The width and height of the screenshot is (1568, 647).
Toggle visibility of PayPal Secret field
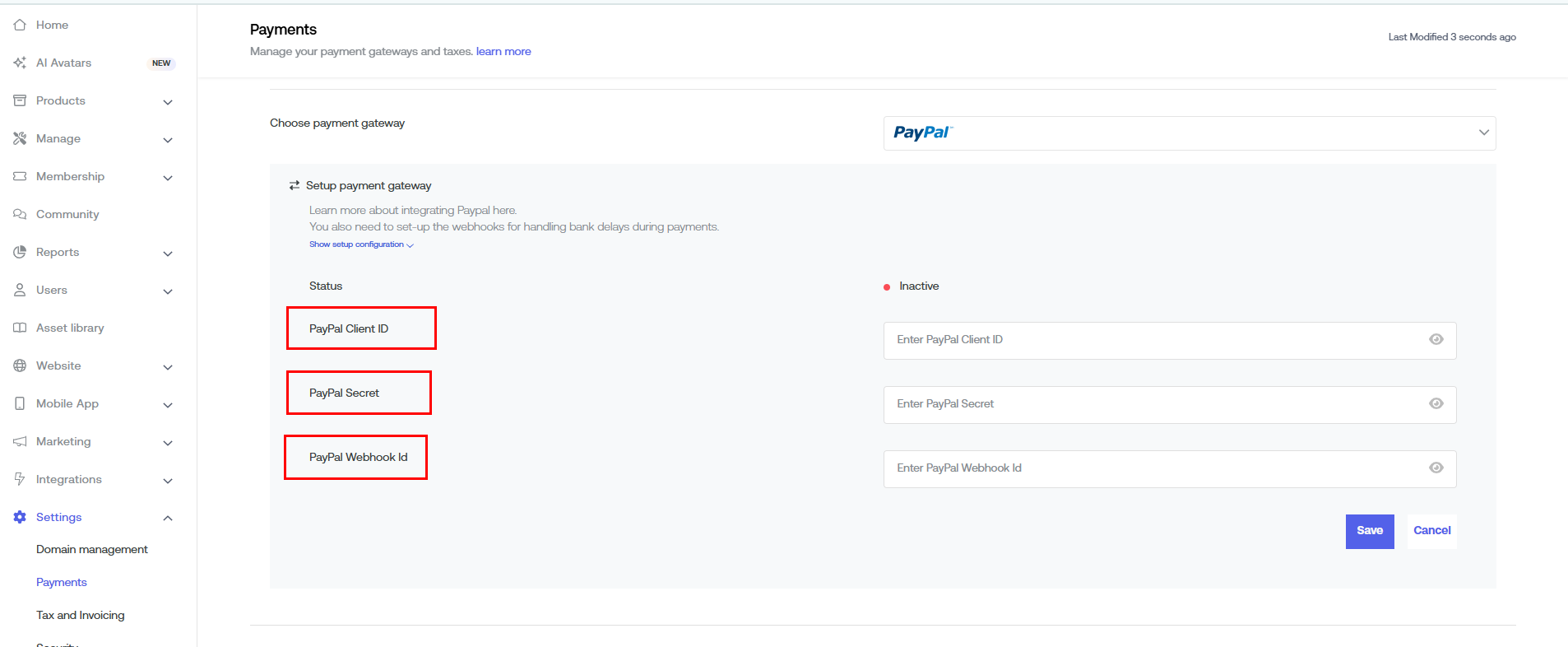[1436, 404]
